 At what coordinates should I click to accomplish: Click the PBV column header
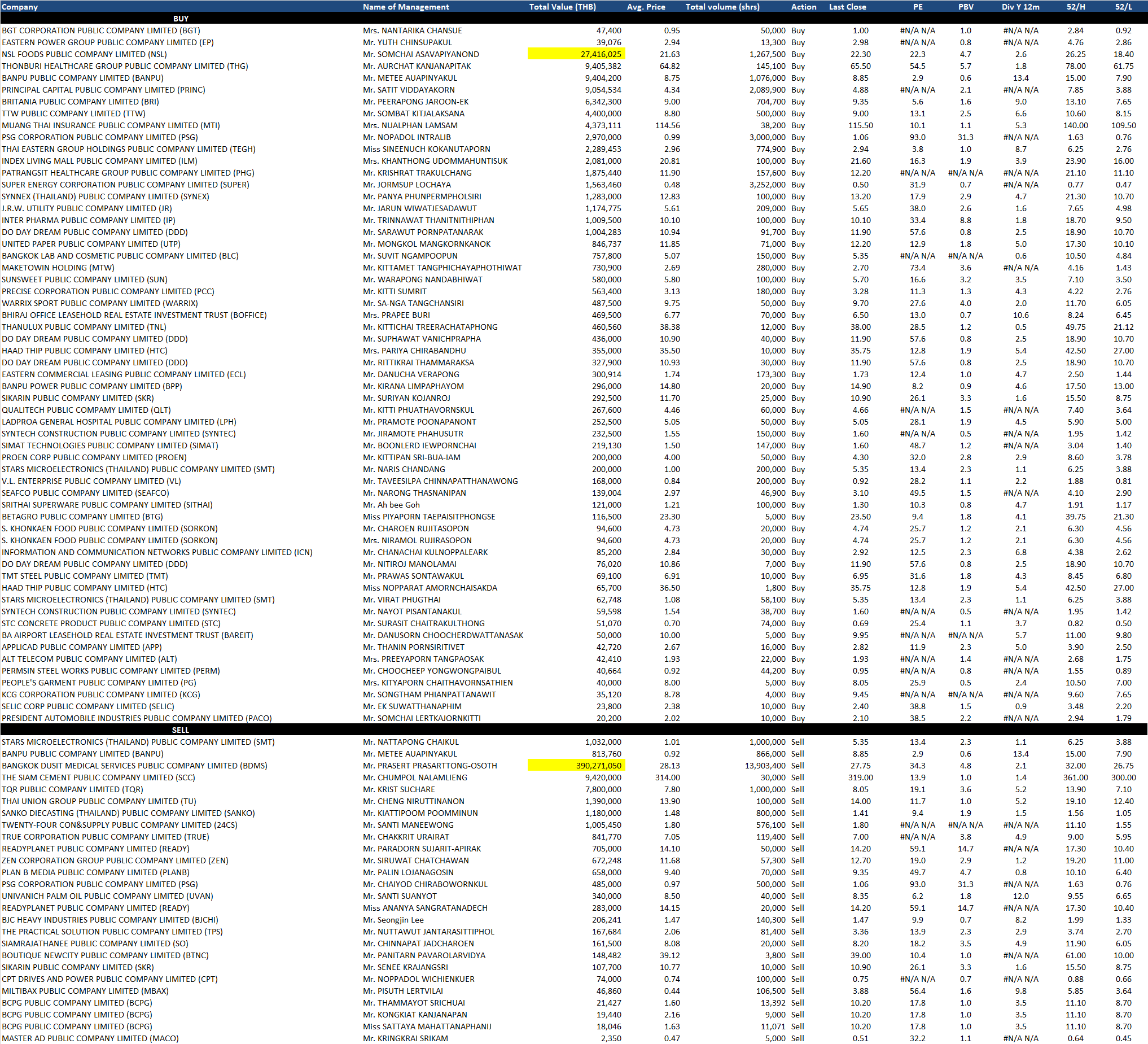pyautogui.click(x=965, y=7)
